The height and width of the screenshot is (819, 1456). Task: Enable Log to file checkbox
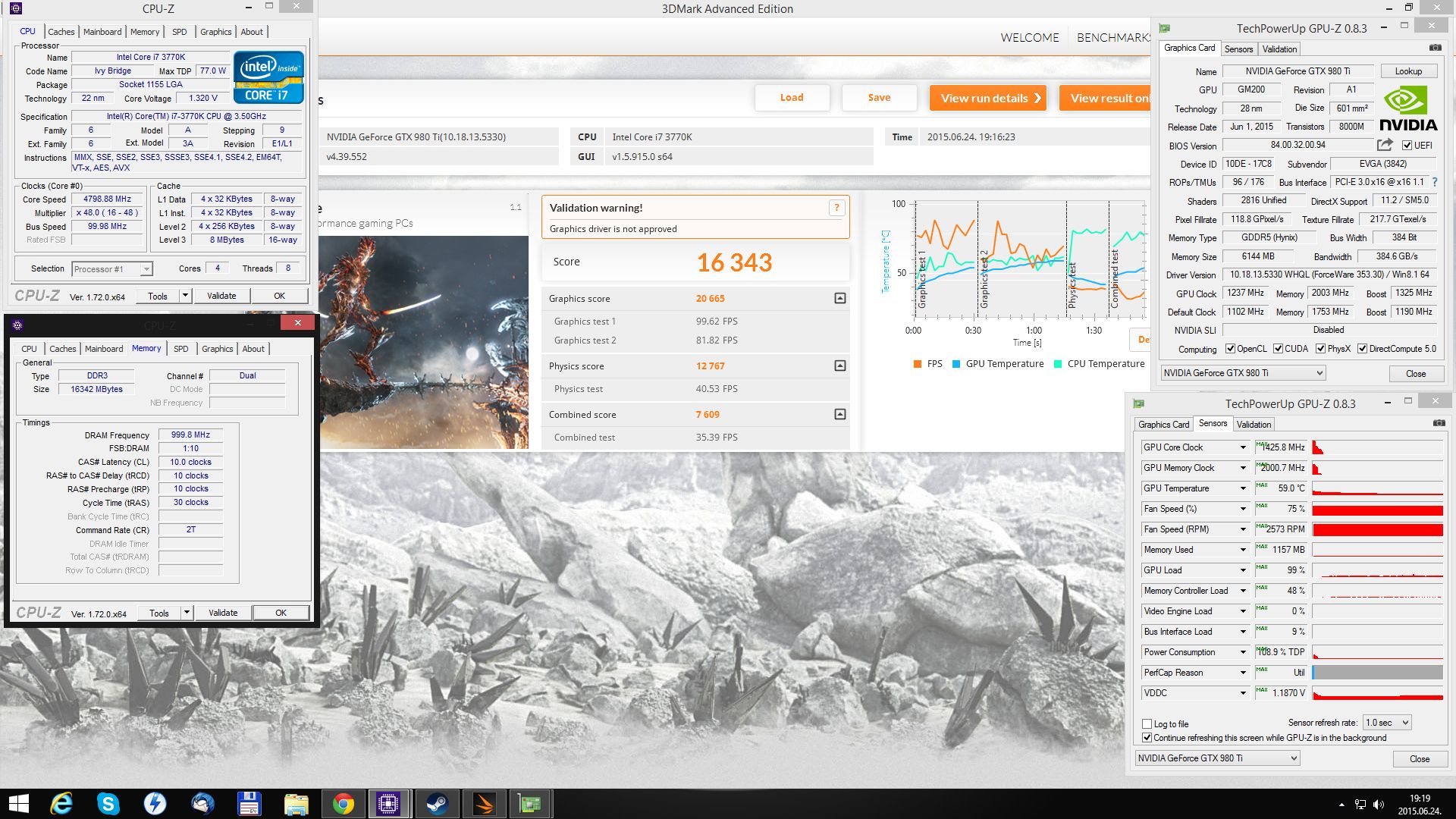point(1147,724)
